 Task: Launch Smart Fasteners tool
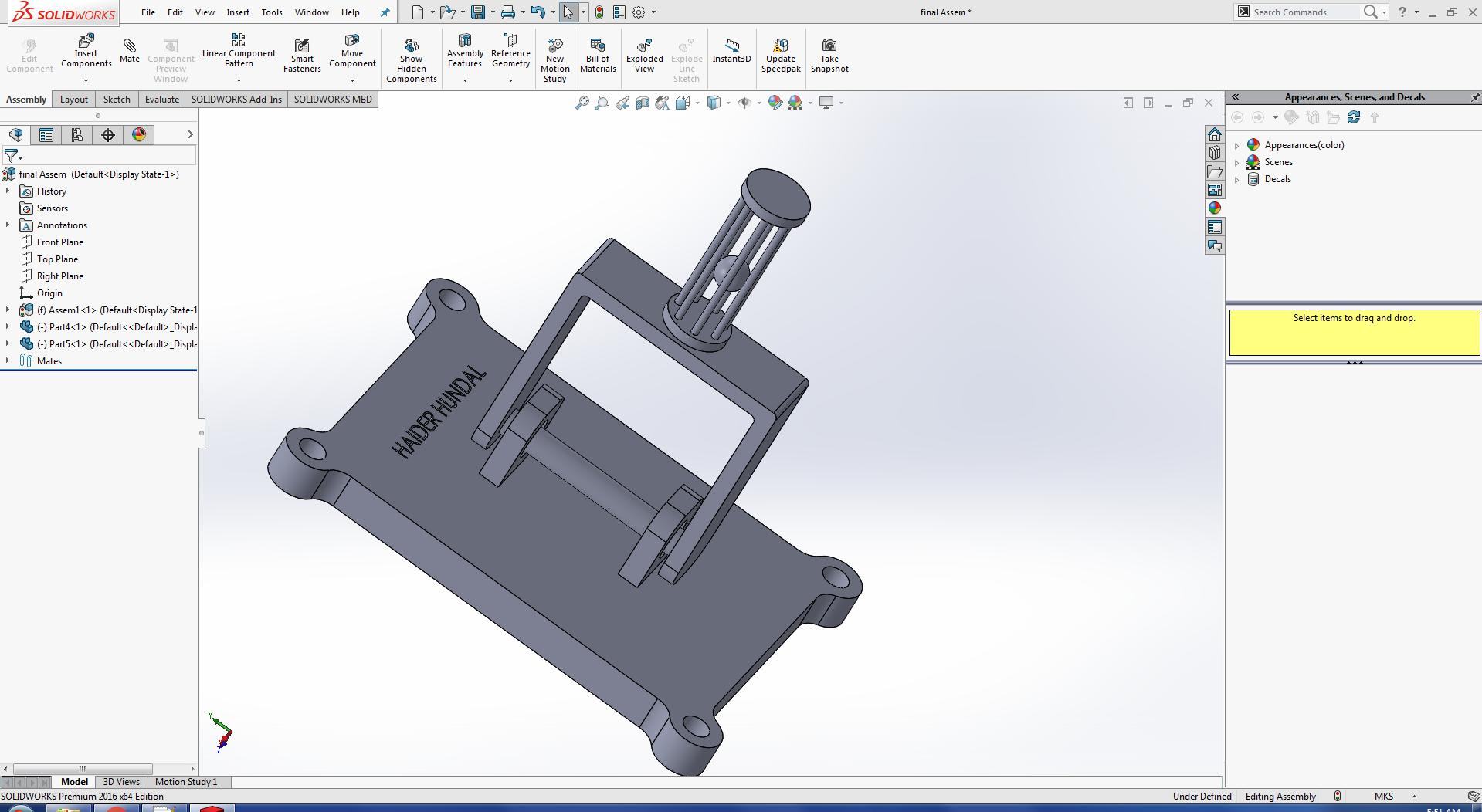tap(302, 56)
